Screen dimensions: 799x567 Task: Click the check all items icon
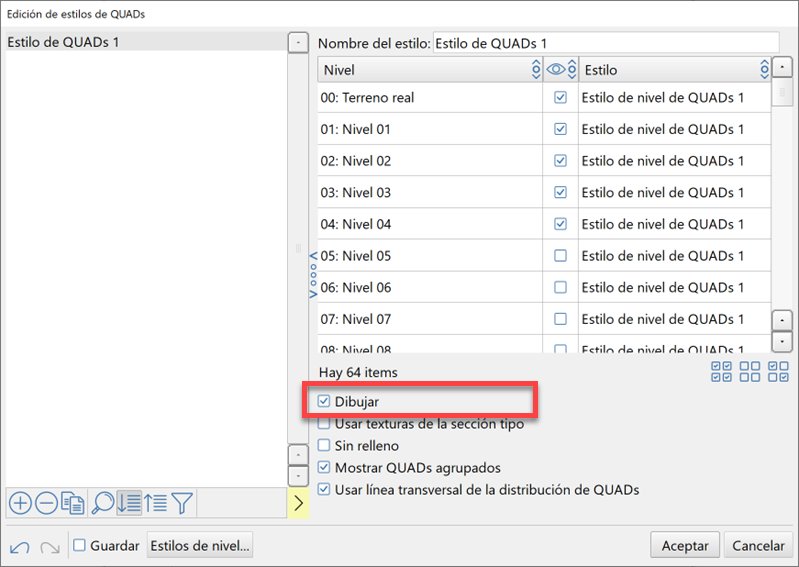coord(721,372)
